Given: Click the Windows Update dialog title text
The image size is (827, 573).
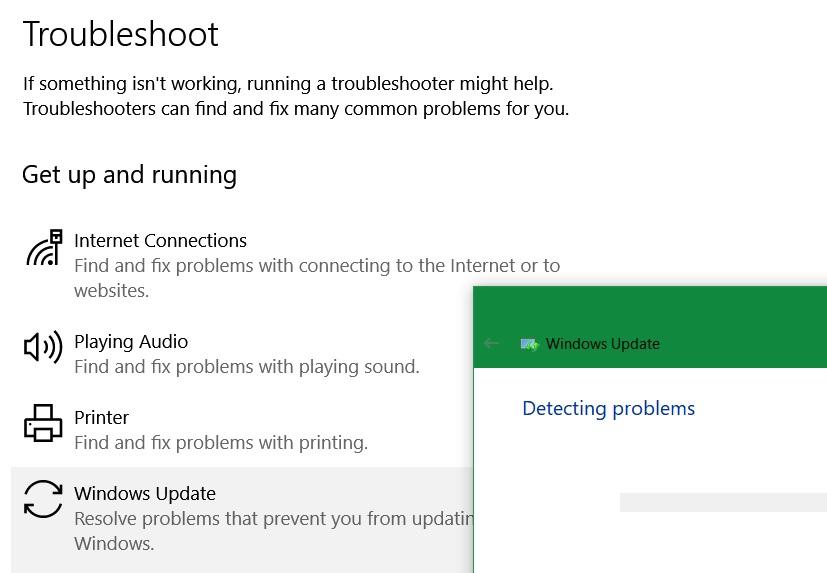Looking at the screenshot, I should click(x=602, y=344).
